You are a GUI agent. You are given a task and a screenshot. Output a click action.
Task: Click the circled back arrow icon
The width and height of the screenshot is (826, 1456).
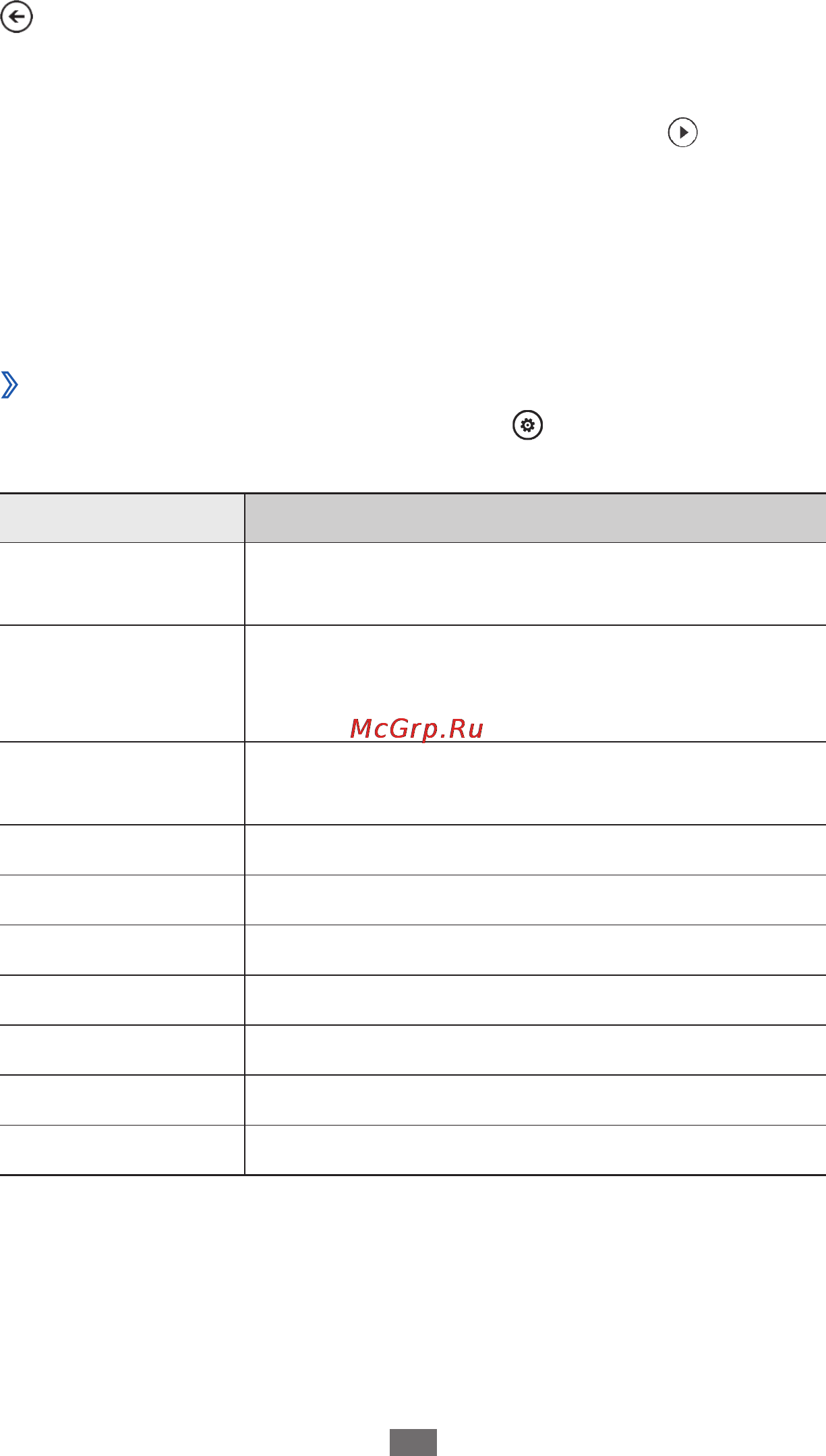click(17, 17)
